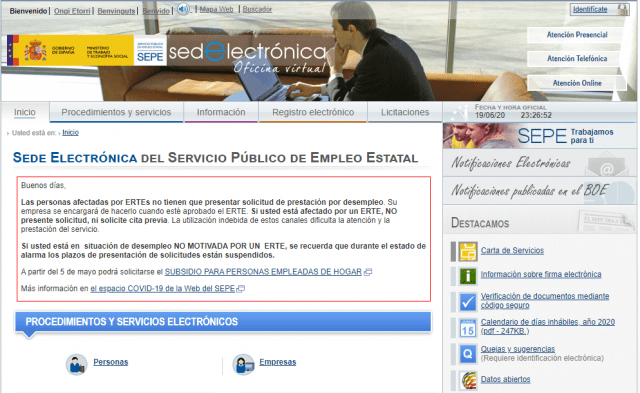
Task: Select the Bienvenido language option
Action: click(28, 11)
